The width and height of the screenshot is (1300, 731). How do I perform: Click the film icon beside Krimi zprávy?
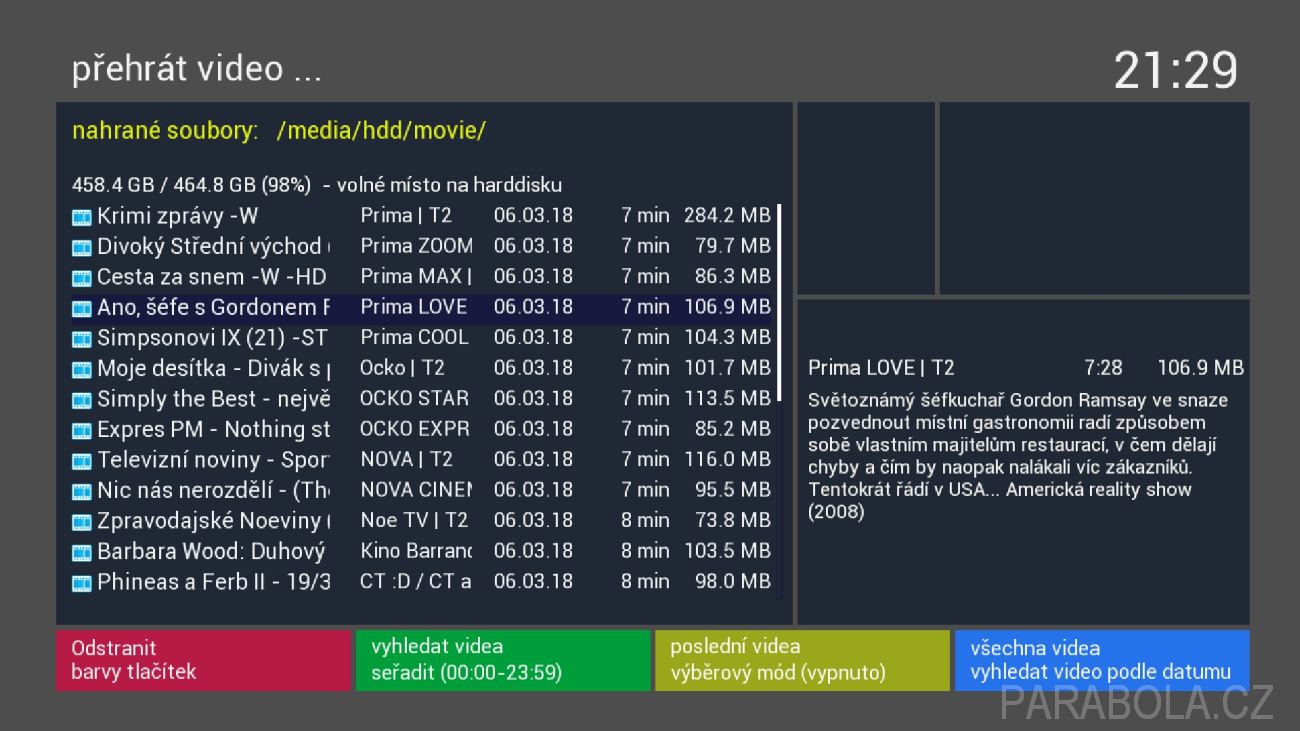(81, 217)
